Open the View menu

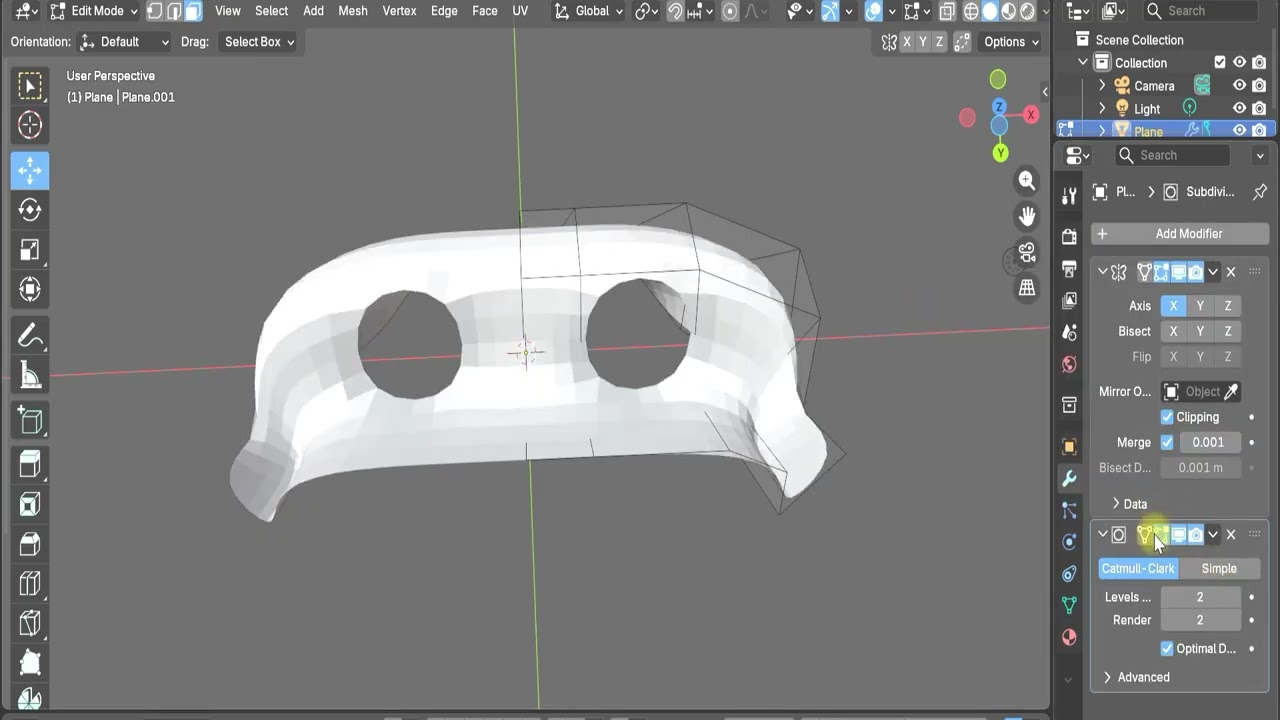pyautogui.click(x=228, y=11)
